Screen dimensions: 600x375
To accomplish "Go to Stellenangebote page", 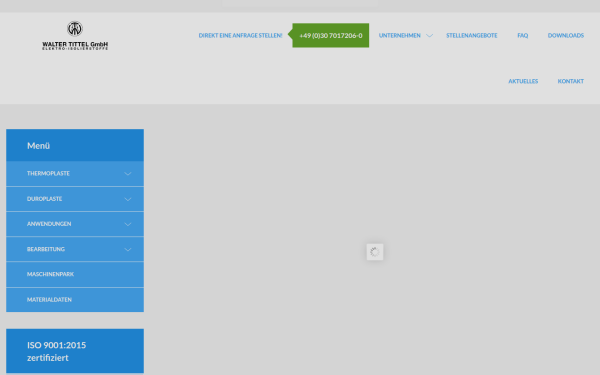I will point(471,36).
